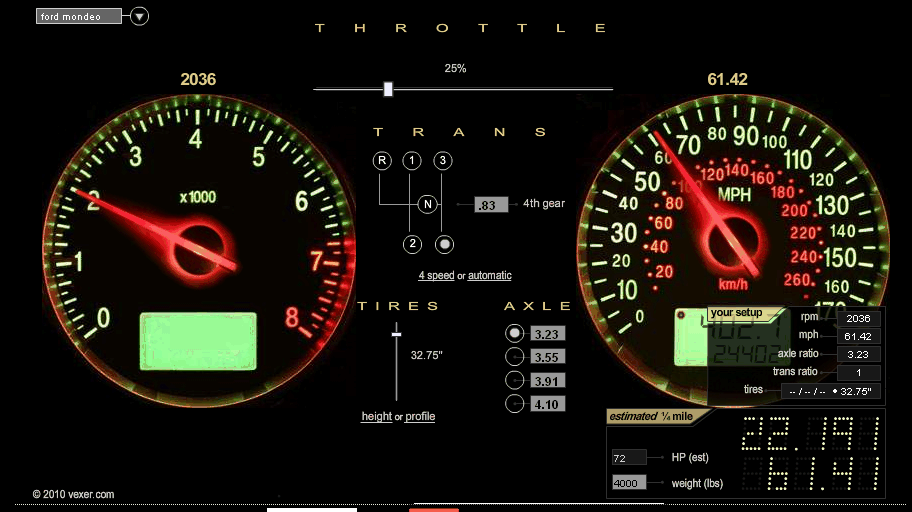
Task: Select 3.23 axle ratio radio
Action: pos(514,334)
